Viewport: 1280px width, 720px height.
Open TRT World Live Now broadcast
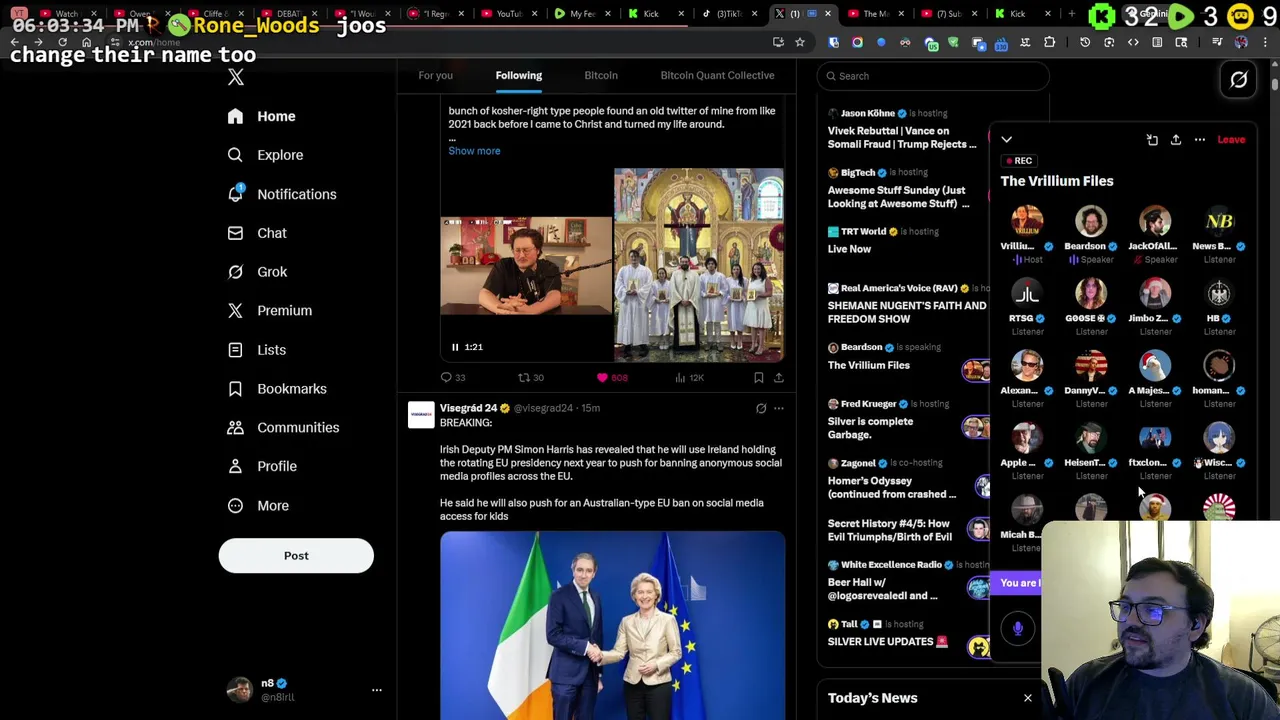coord(849,249)
